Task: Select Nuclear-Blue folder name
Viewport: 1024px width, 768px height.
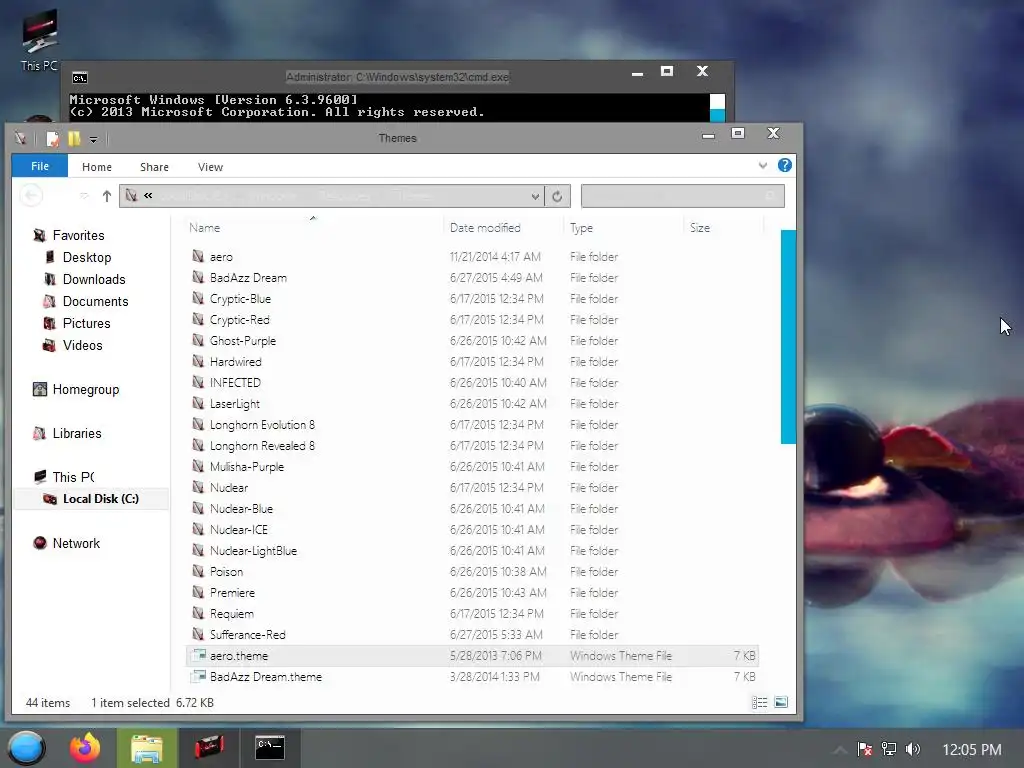Action: (x=241, y=509)
